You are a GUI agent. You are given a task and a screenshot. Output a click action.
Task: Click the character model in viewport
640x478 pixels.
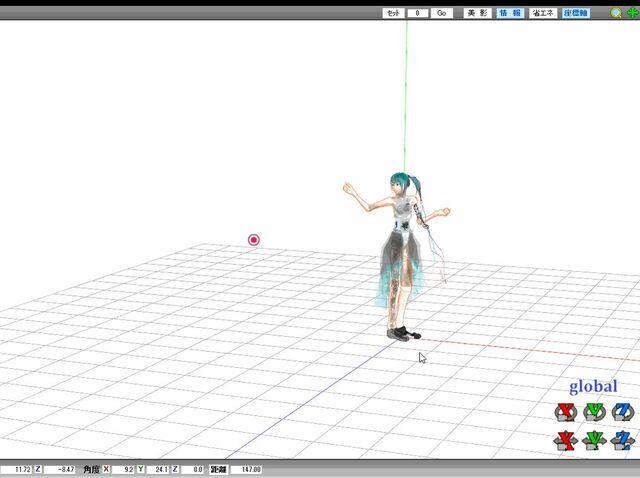coord(402,257)
